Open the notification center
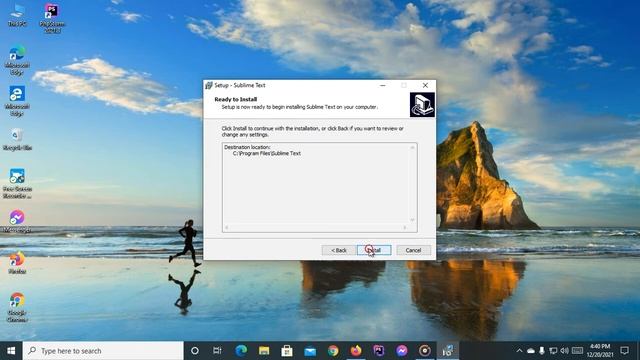 tap(624, 351)
